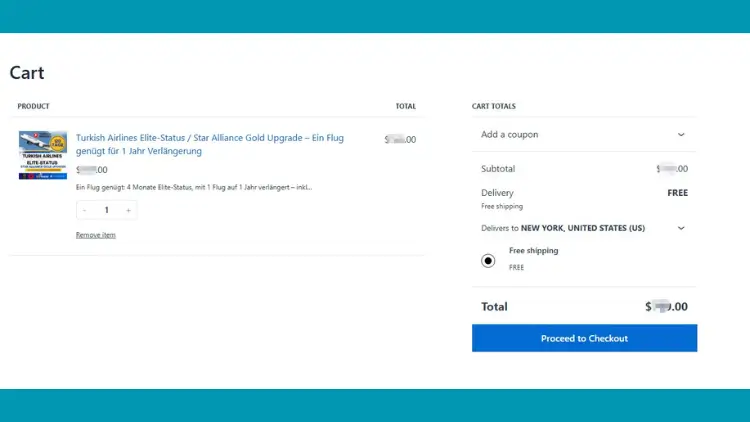Viewport: 750px width, 422px height.
Task: Select the Free shipping radio button
Action: [488, 260]
